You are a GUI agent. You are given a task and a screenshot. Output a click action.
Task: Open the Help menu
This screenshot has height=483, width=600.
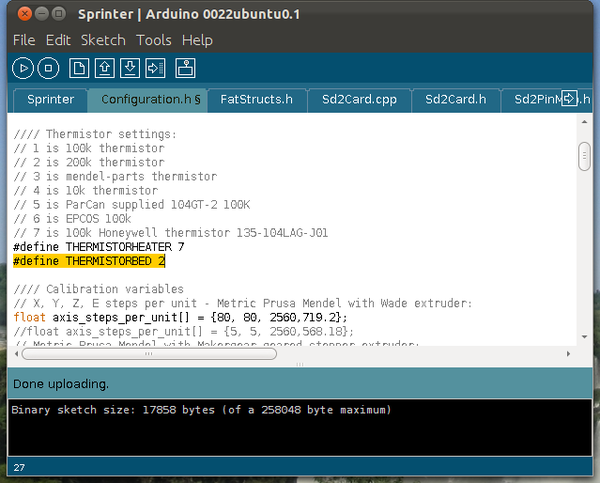click(x=197, y=40)
